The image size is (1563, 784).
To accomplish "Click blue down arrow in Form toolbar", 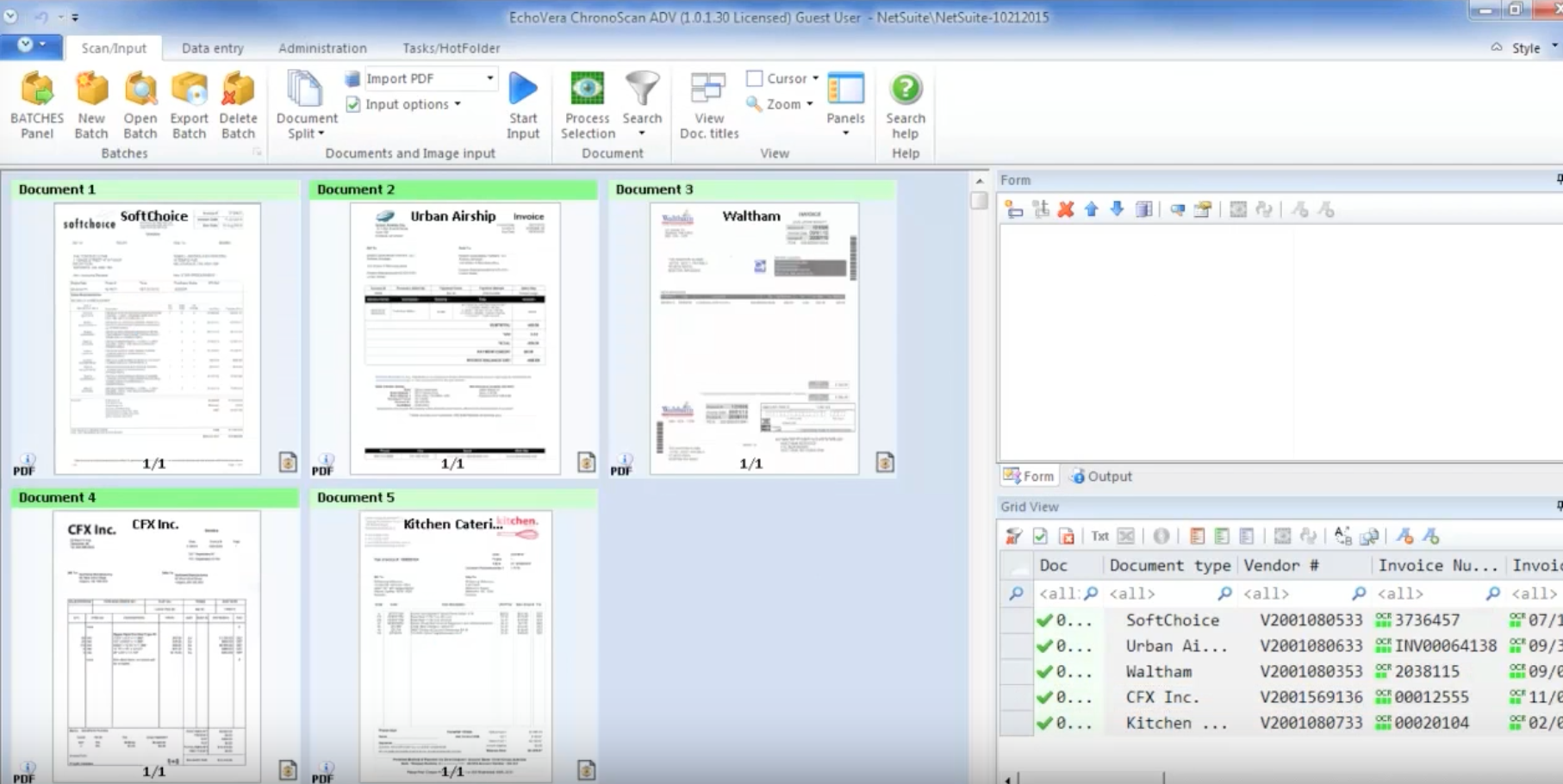I will coord(1117,209).
